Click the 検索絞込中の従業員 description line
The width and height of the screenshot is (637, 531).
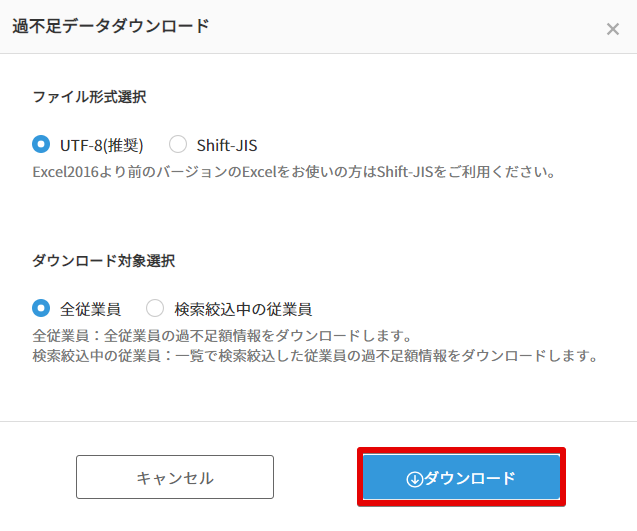click(315, 356)
